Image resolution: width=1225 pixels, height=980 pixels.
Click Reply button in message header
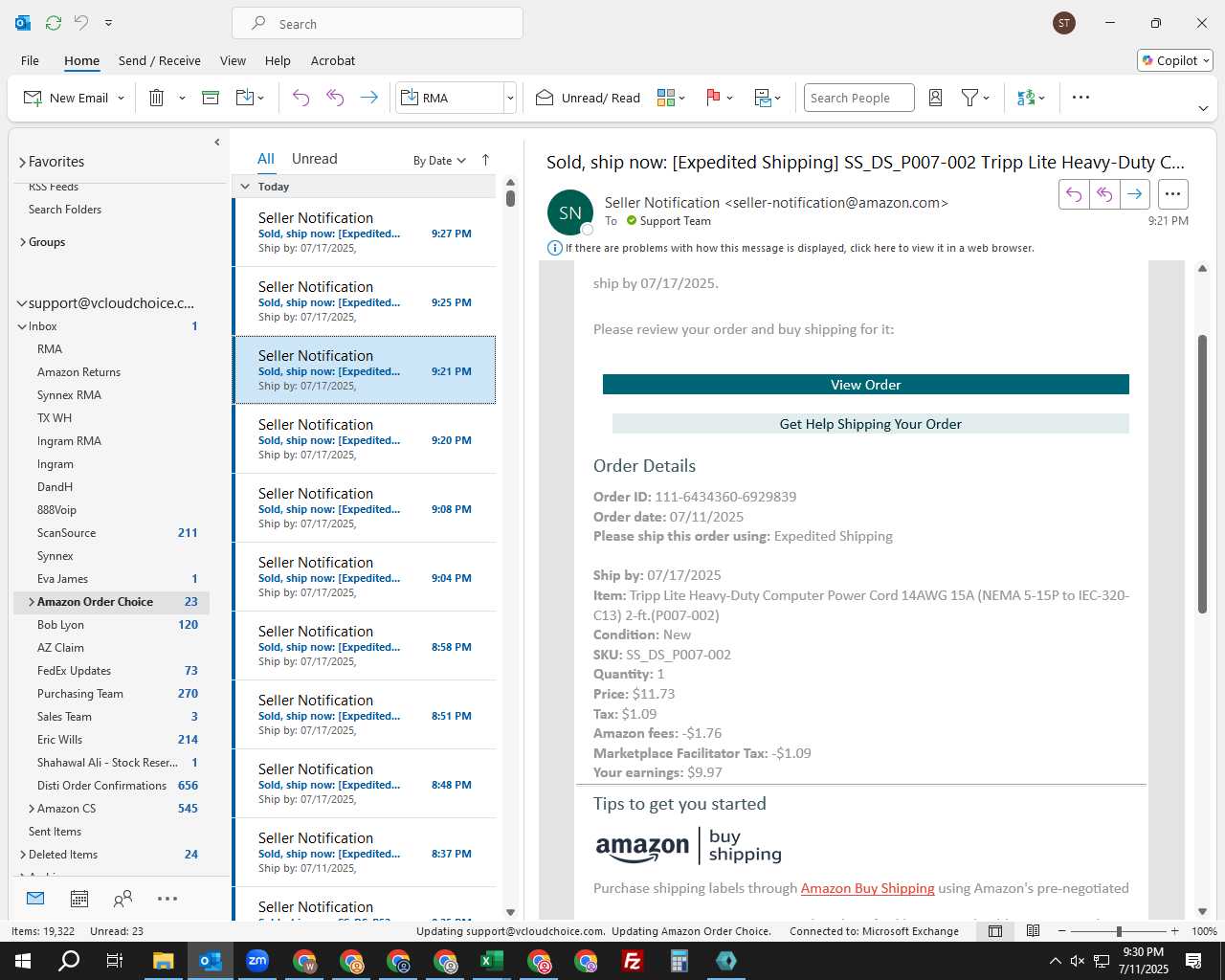coord(1074,194)
